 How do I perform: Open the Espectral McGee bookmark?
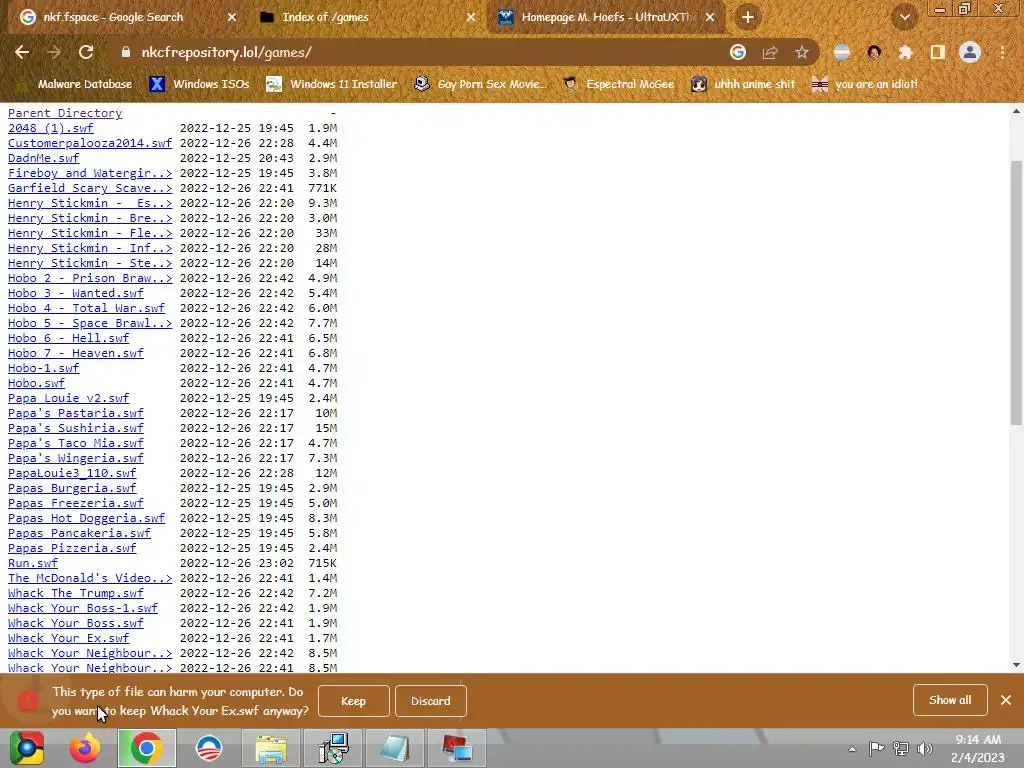tap(618, 84)
